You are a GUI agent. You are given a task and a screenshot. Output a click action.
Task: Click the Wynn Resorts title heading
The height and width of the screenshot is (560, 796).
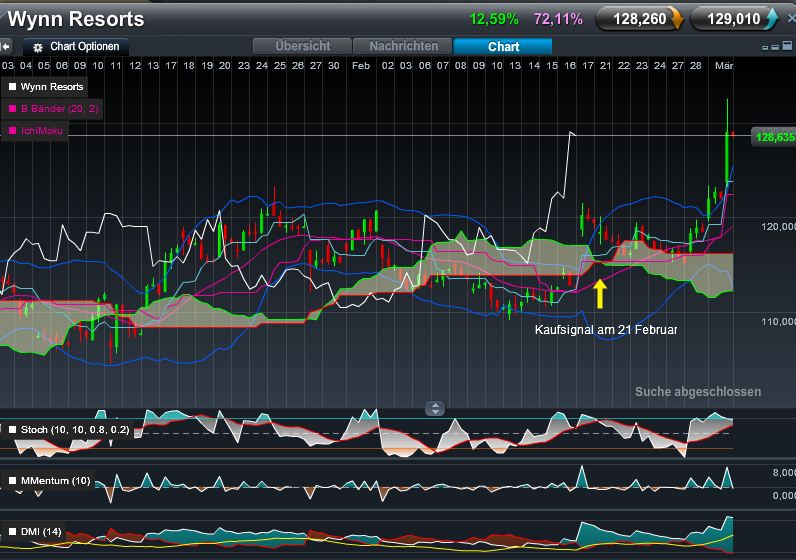[76, 19]
